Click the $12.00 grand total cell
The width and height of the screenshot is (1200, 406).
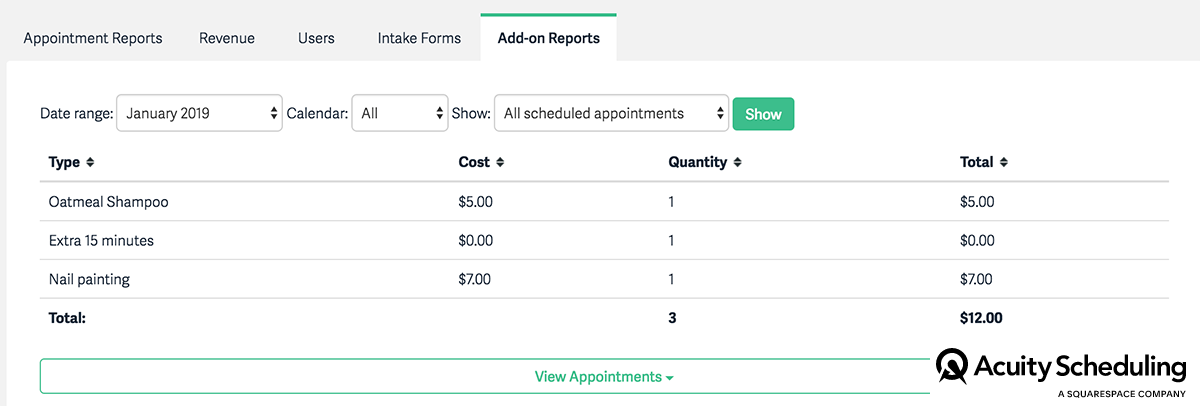(981, 319)
